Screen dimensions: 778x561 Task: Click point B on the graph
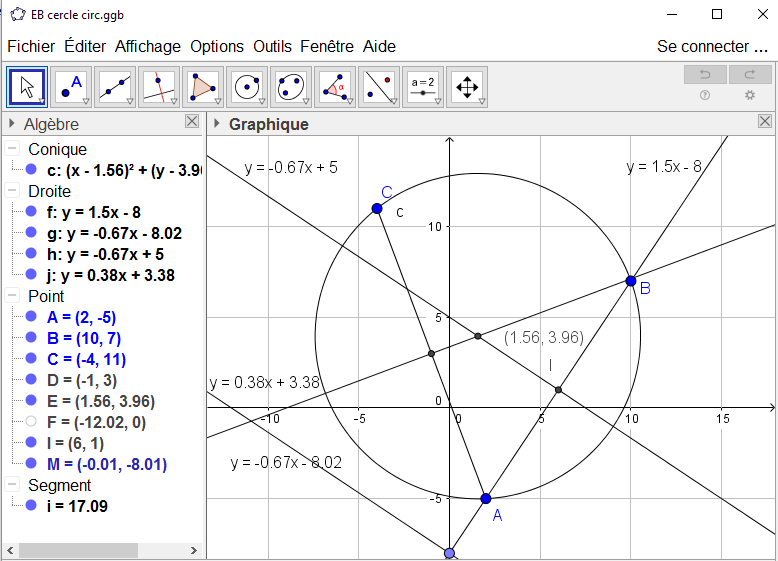631,281
